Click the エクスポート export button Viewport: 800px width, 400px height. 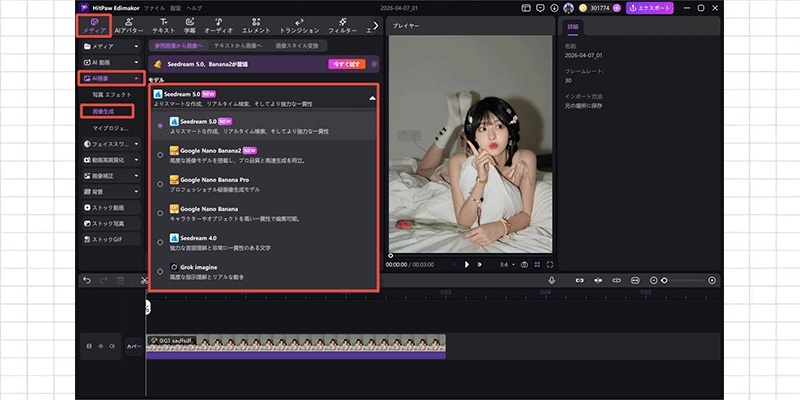649,8
